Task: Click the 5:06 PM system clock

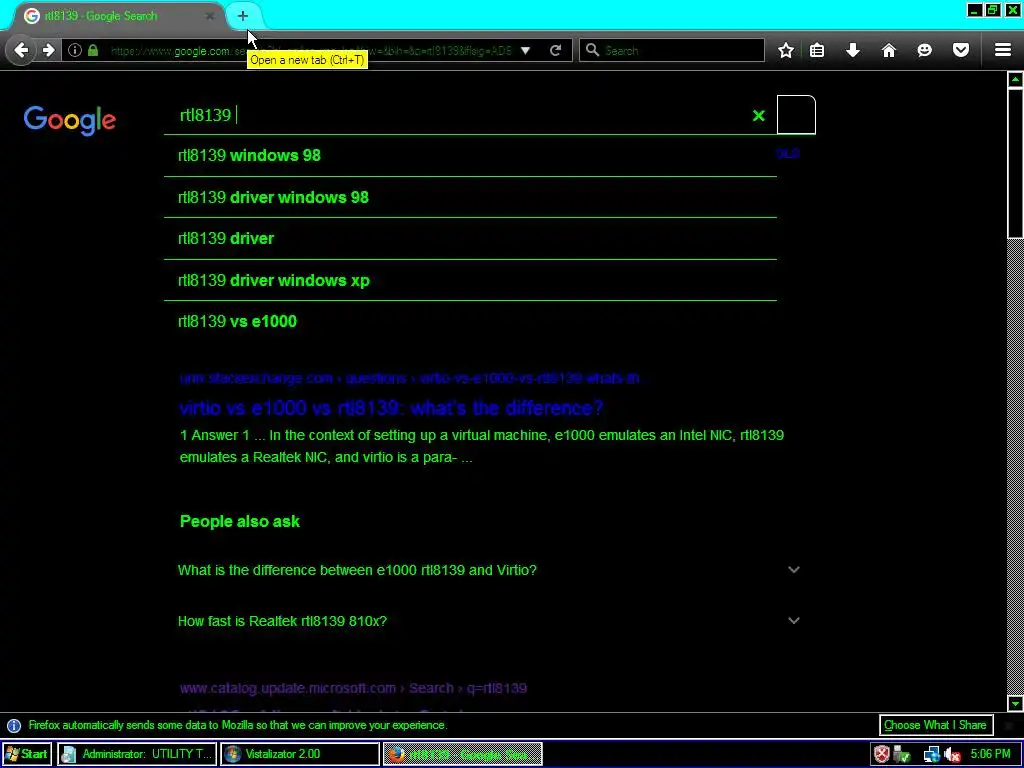Action: coord(990,754)
